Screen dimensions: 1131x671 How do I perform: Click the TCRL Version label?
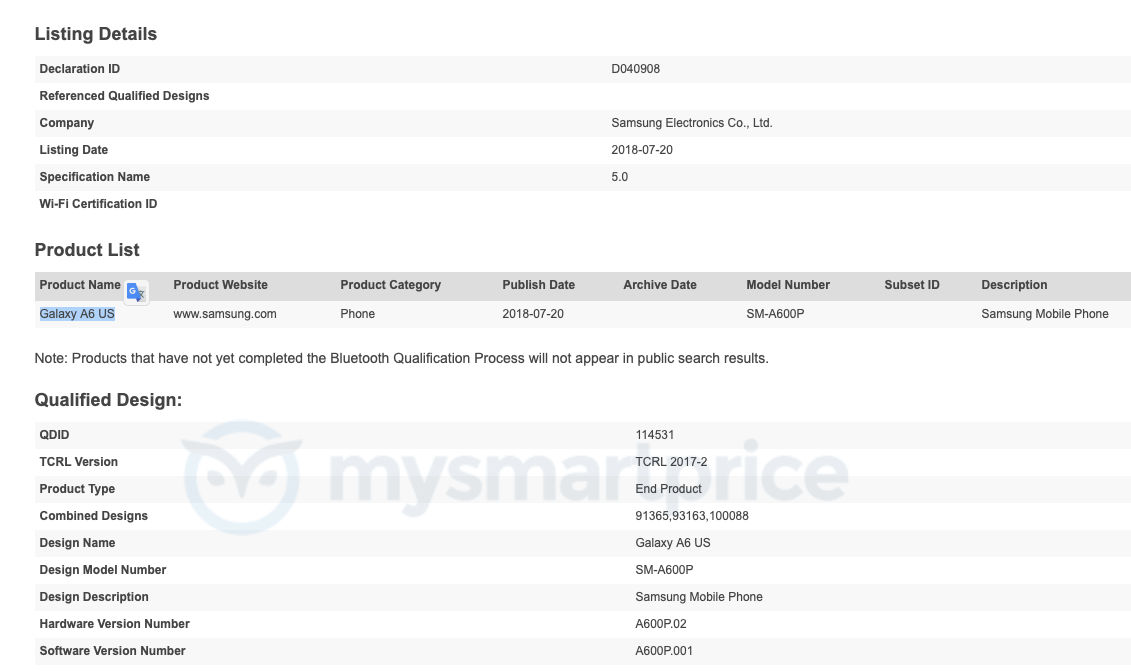pos(79,462)
